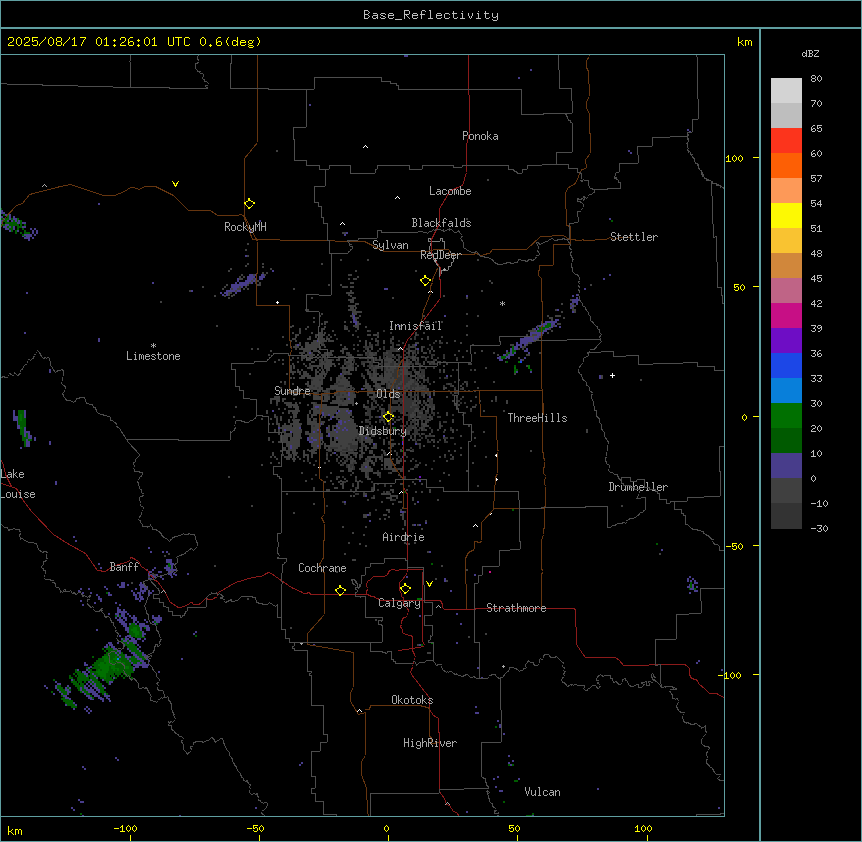Click the yellow diamond marker at Olds

[x=388, y=417]
